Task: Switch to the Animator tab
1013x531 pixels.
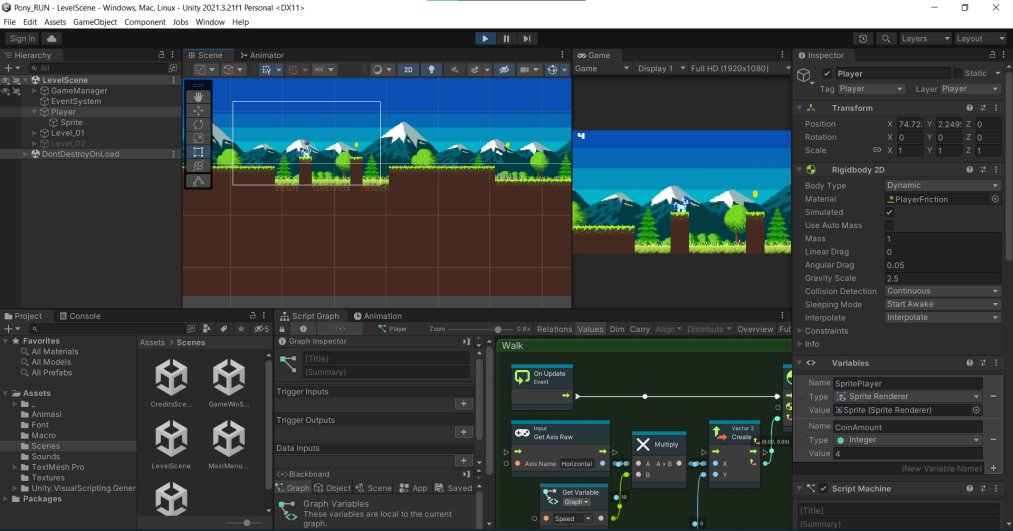Action: 262,55
